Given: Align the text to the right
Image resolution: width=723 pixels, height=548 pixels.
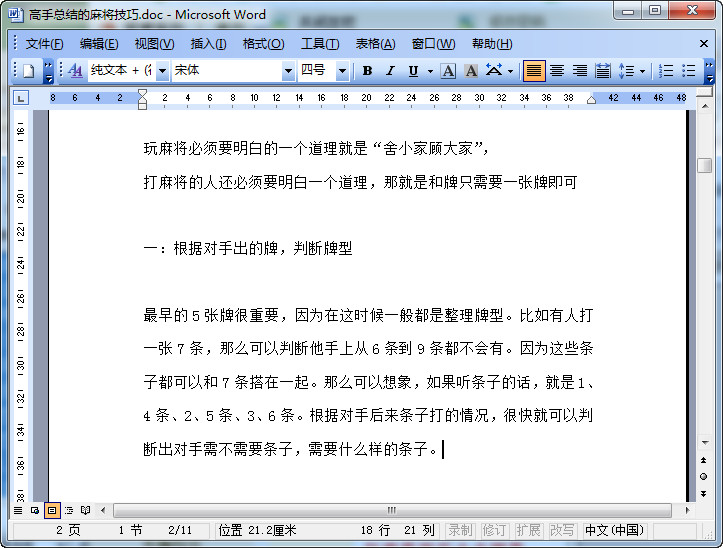Looking at the screenshot, I should coord(580,71).
